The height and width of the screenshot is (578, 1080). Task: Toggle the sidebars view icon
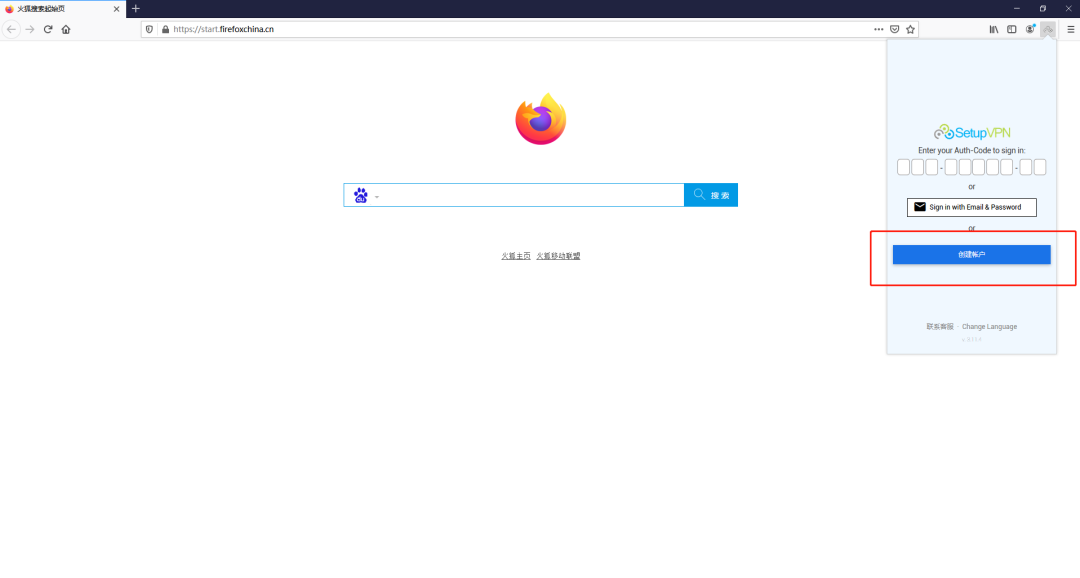click(x=1012, y=29)
